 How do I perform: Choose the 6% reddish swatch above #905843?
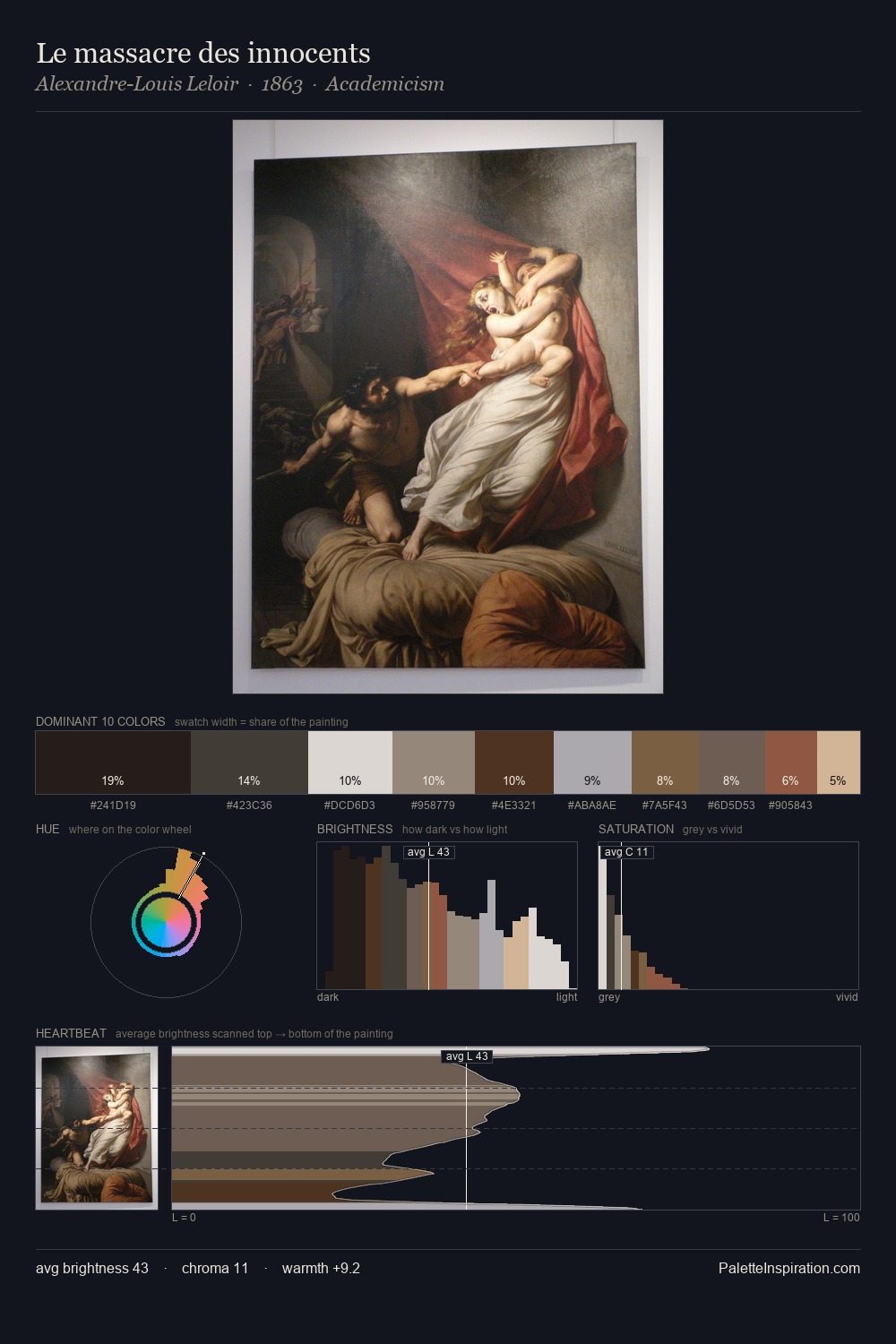click(791, 762)
